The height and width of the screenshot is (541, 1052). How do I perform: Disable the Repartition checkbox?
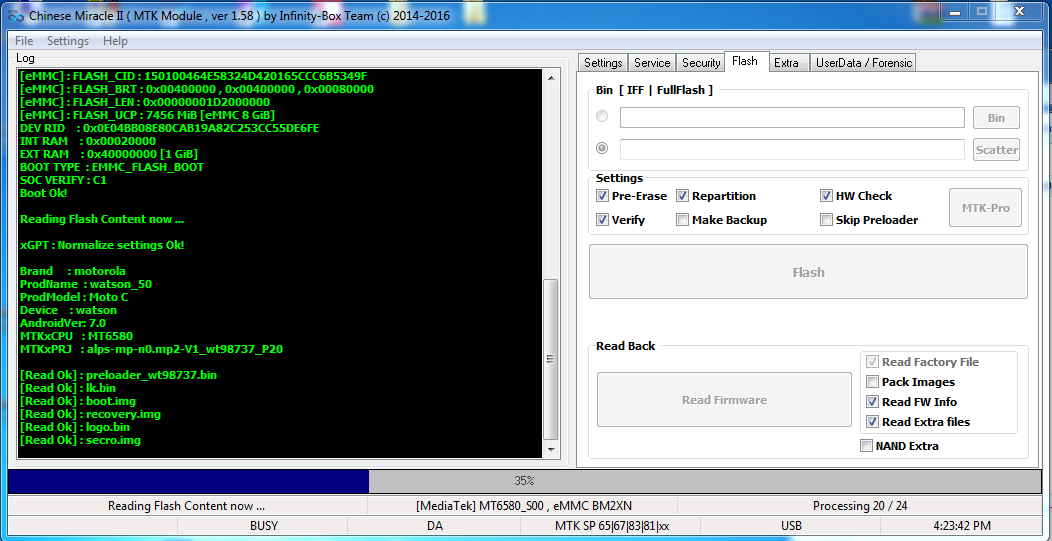[x=682, y=196]
